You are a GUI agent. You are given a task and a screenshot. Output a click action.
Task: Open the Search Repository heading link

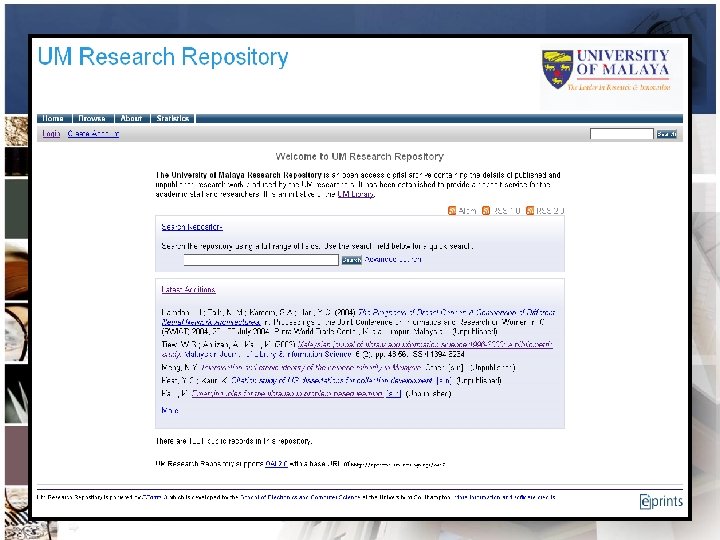192,227
